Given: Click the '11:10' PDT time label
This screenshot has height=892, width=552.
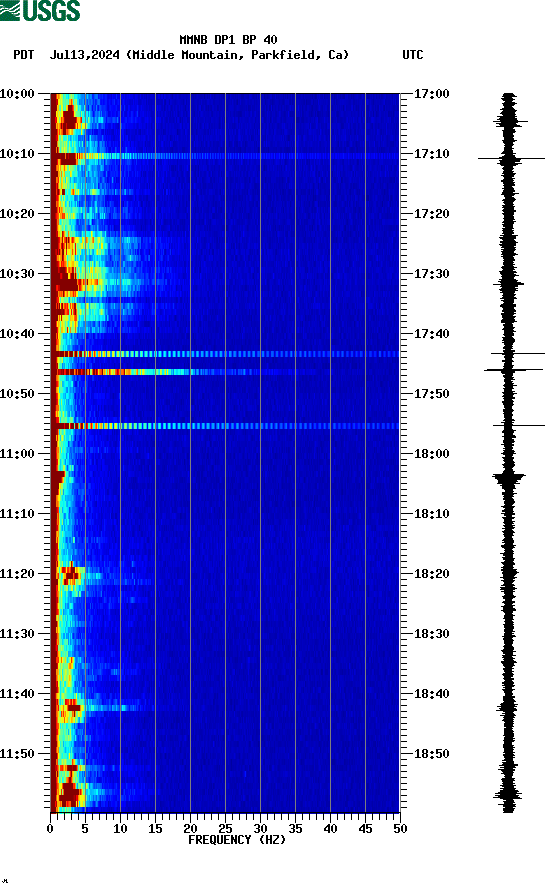Looking at the screenshot, I should (x=17, y=514).
